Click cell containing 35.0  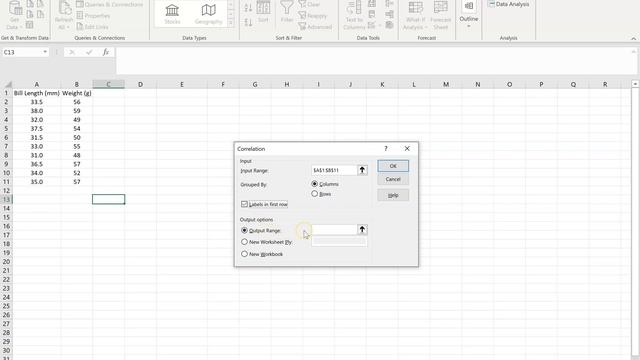pos(37,182)
